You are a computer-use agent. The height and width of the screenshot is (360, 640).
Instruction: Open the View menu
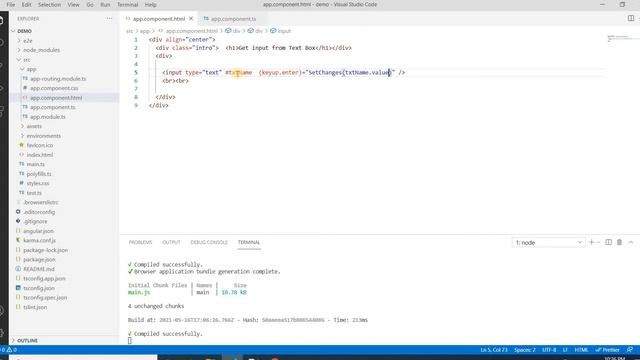tap(73, 4)
